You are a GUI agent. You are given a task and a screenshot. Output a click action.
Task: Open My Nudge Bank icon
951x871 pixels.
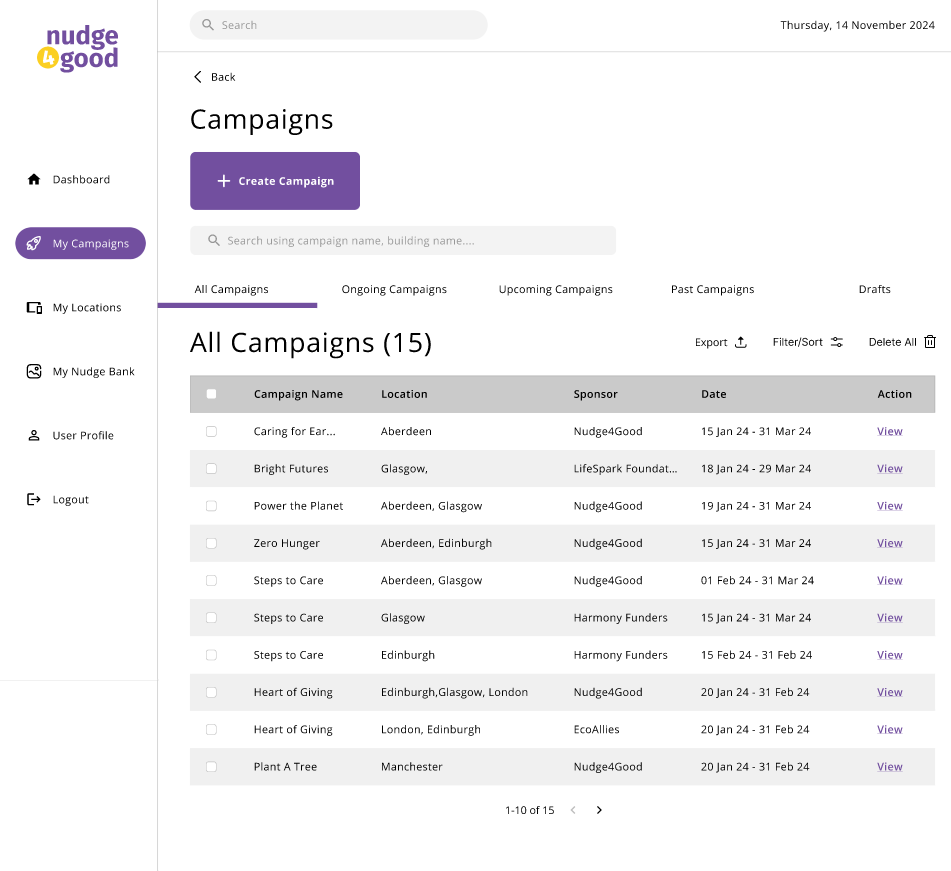coord(34,372)
